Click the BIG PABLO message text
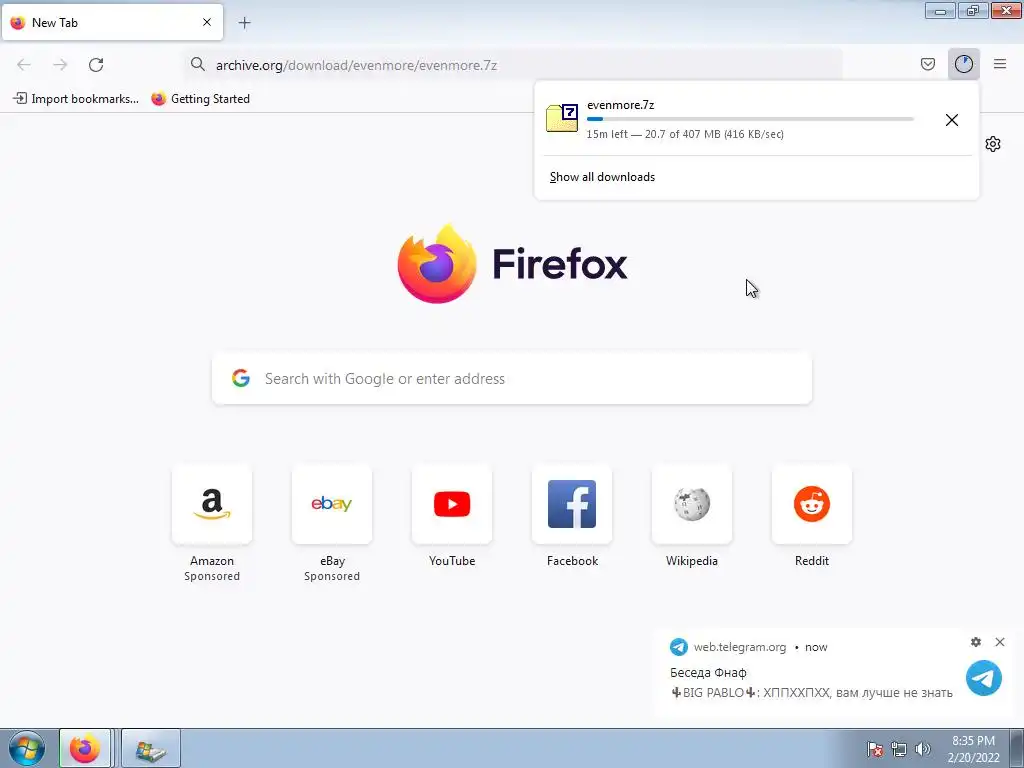Image resolution: width=1024 pixels, height=768 pixels. pos(811,692)
